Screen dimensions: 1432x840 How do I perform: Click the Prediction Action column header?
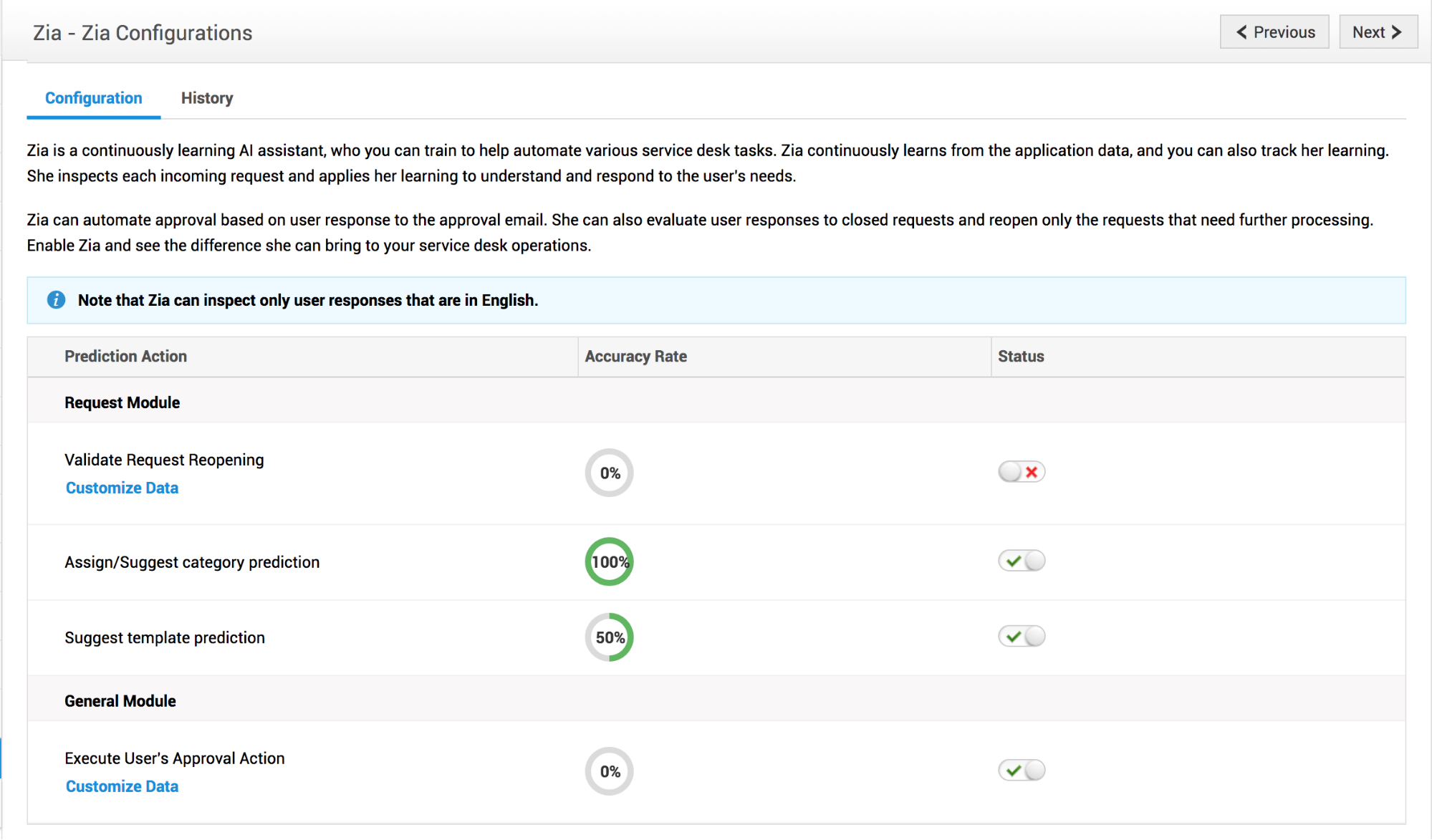pyautogui.click(x=125, y=357)
